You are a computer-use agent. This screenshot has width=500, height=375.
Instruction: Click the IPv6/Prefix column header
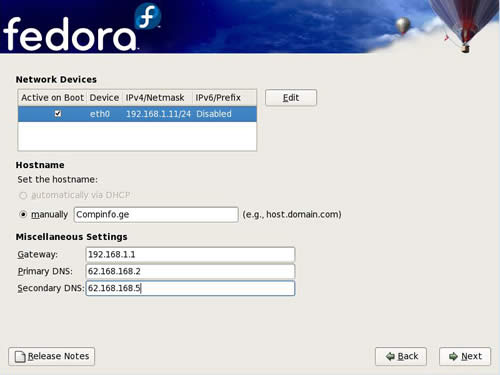(x=218, y=98)
